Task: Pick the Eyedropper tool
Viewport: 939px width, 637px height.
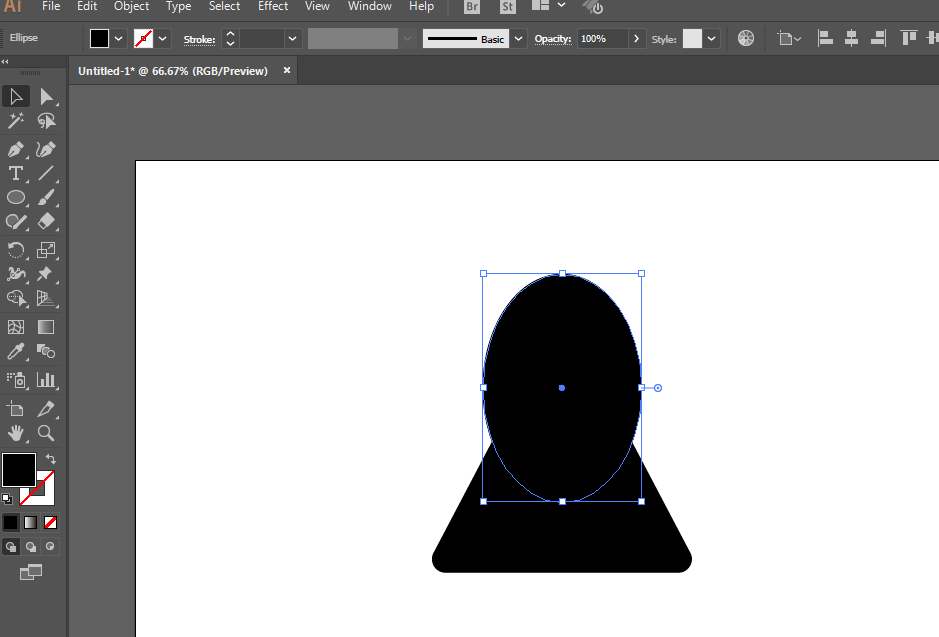Action: (x=16, y=351)
